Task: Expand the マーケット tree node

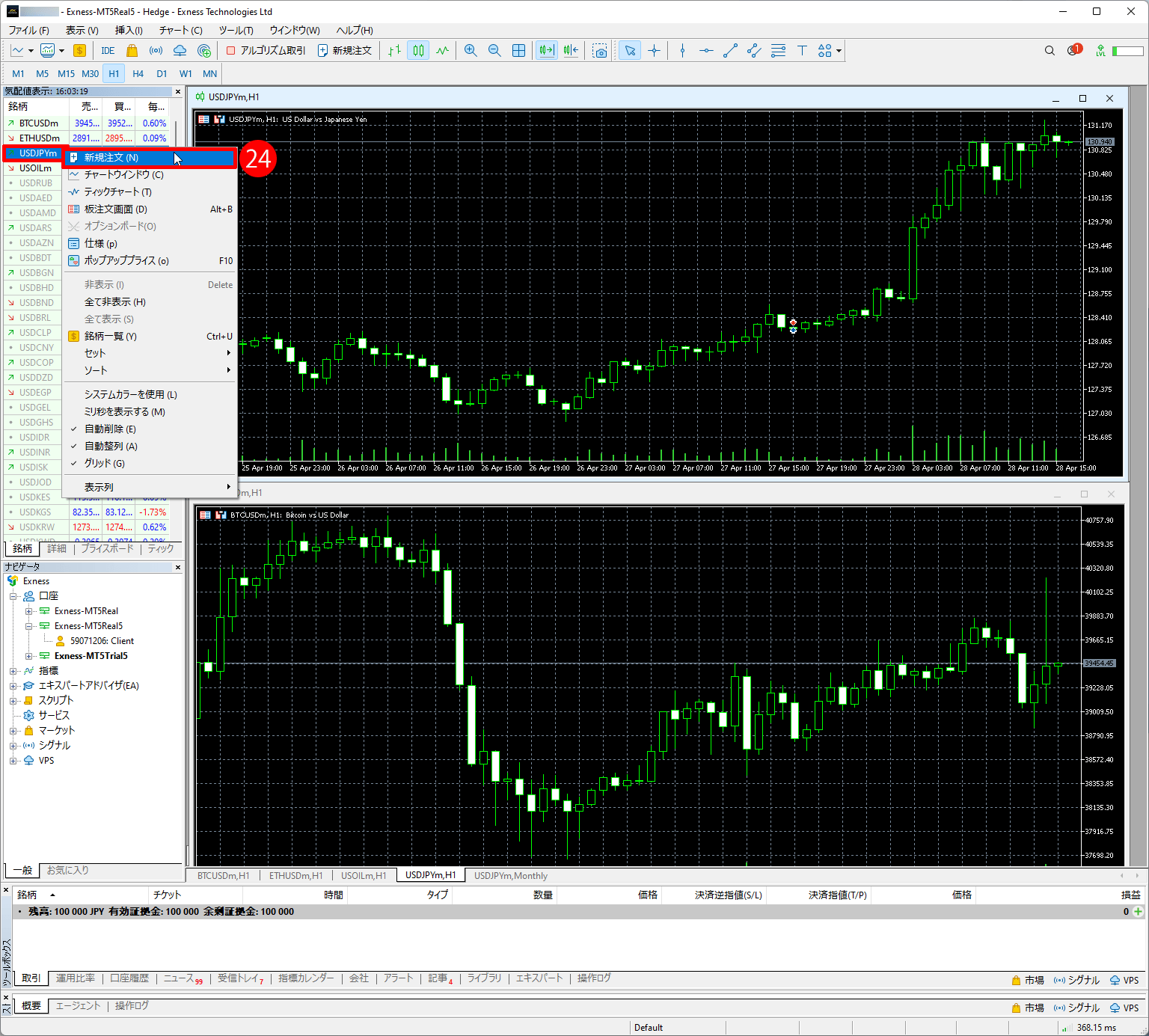Action: [13, 731]
